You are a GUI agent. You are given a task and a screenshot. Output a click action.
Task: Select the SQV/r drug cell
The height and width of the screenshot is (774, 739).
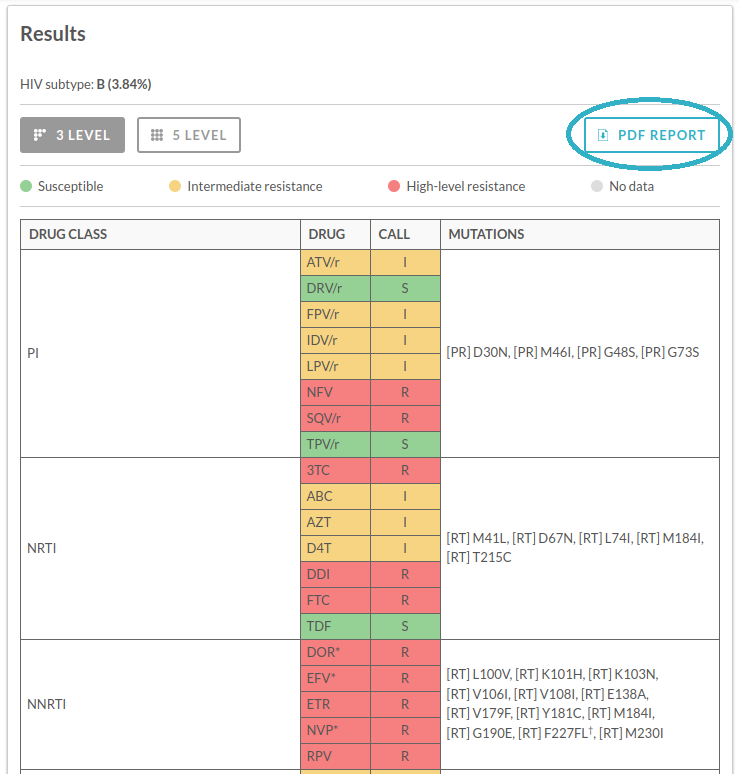335,419
